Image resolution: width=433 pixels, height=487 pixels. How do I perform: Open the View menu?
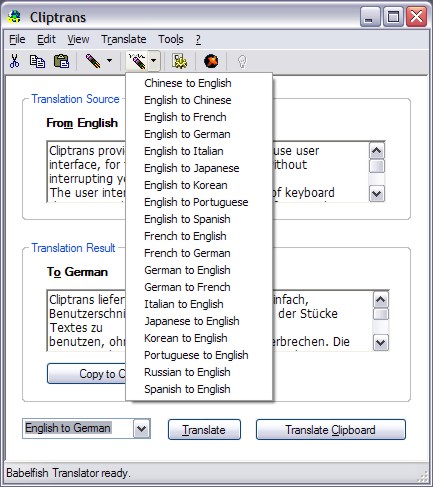tap(78, 39)
